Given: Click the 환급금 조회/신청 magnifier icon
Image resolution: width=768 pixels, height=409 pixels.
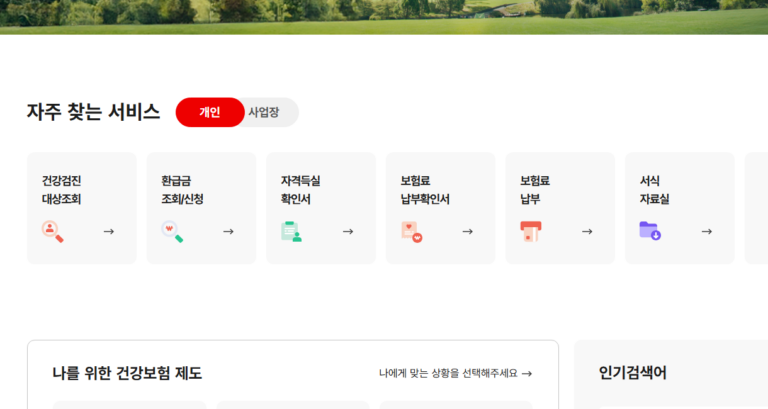Looking at the screenshot, I should (x=172, y=232).
